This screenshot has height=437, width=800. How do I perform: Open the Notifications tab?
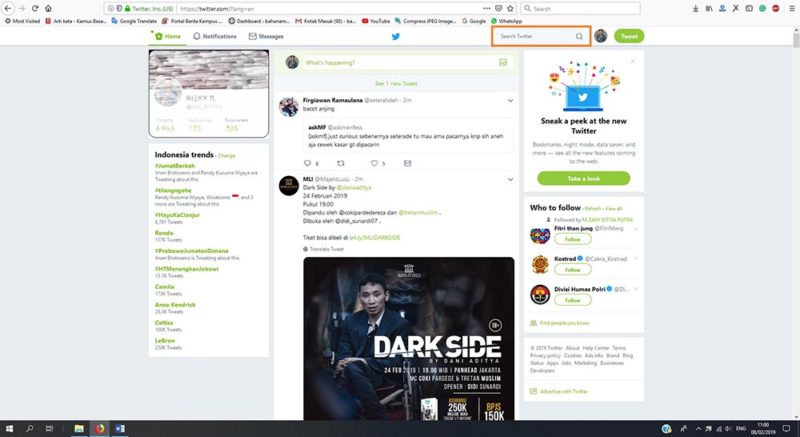coord(215,36)
